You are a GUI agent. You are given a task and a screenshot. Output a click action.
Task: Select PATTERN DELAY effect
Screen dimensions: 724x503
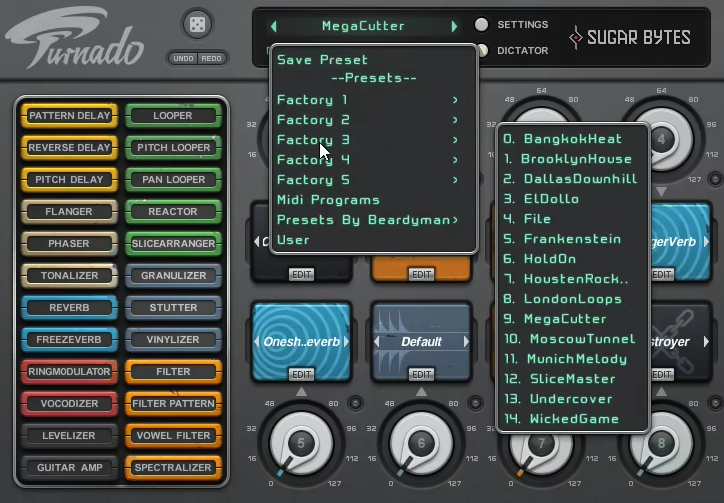pos(69,115)
